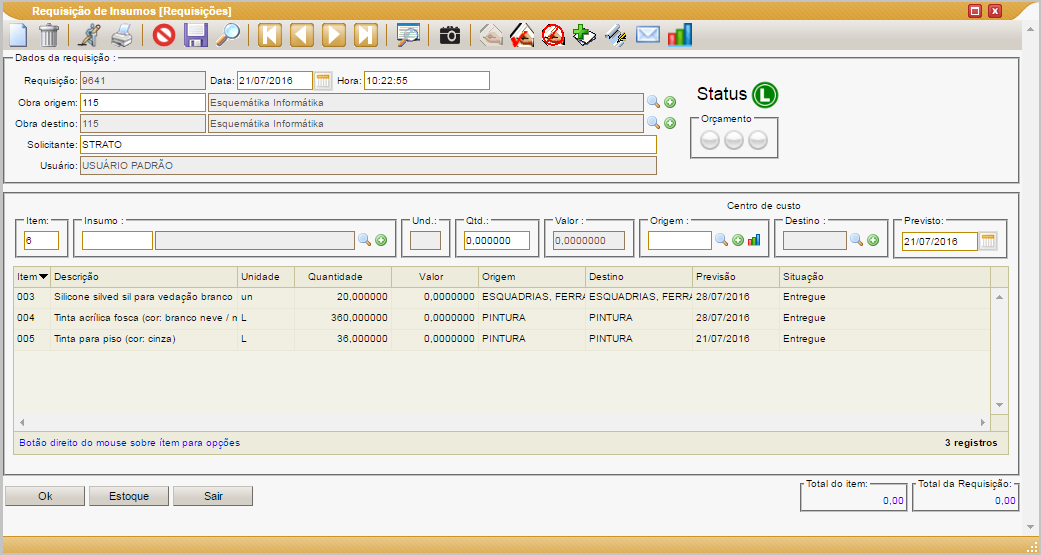Click the trash can delete icon
Viewport: 1041px width, 555px height.
coord(49,35)
